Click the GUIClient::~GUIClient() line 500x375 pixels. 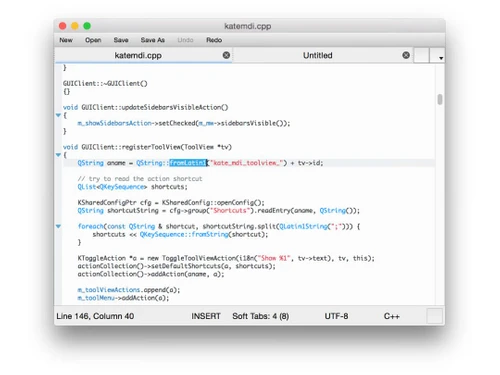[105, 84]
